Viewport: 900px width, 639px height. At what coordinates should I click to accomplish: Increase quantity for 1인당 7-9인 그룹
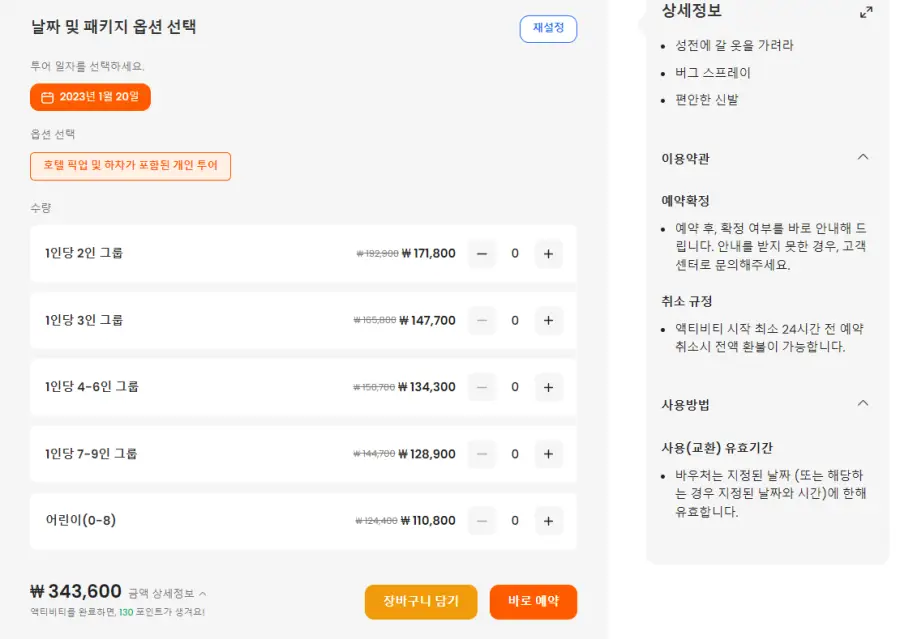[x=548, y=454]
